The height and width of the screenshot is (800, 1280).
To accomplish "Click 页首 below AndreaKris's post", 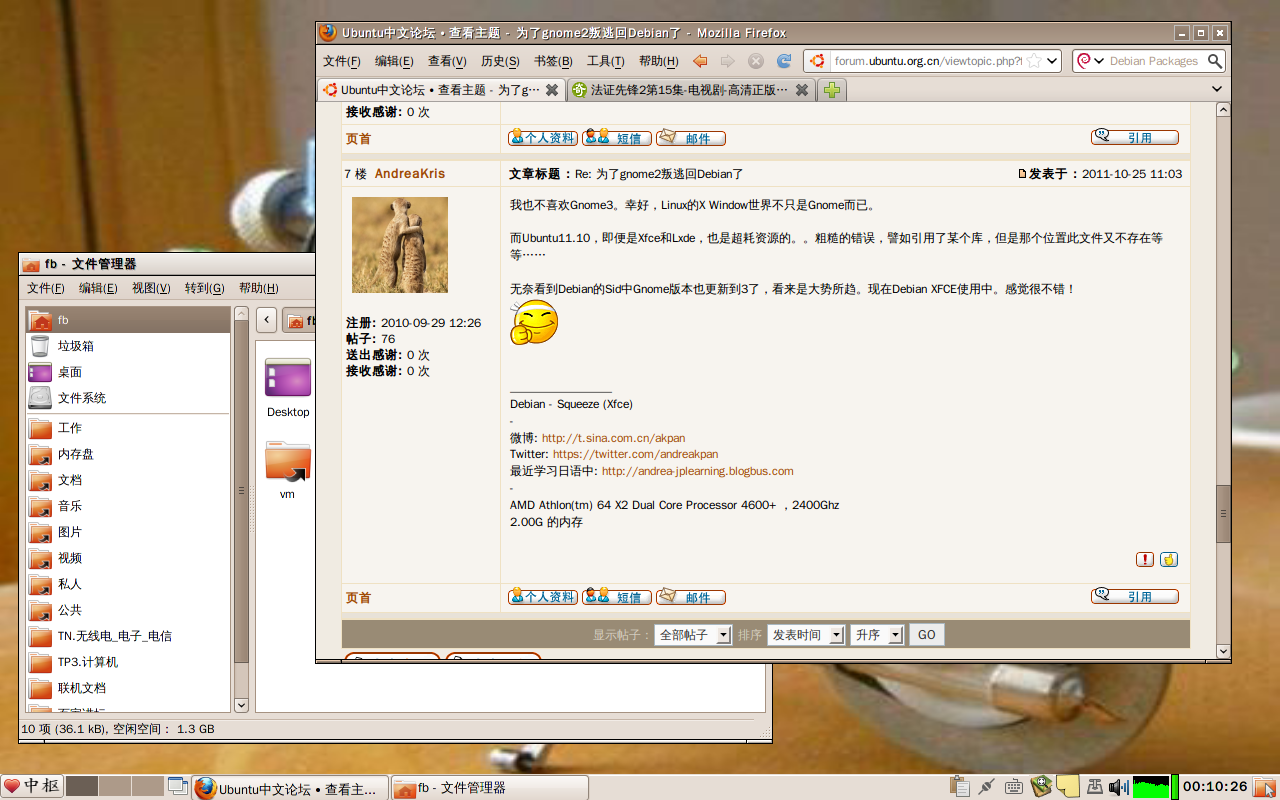I will [358, 597].
